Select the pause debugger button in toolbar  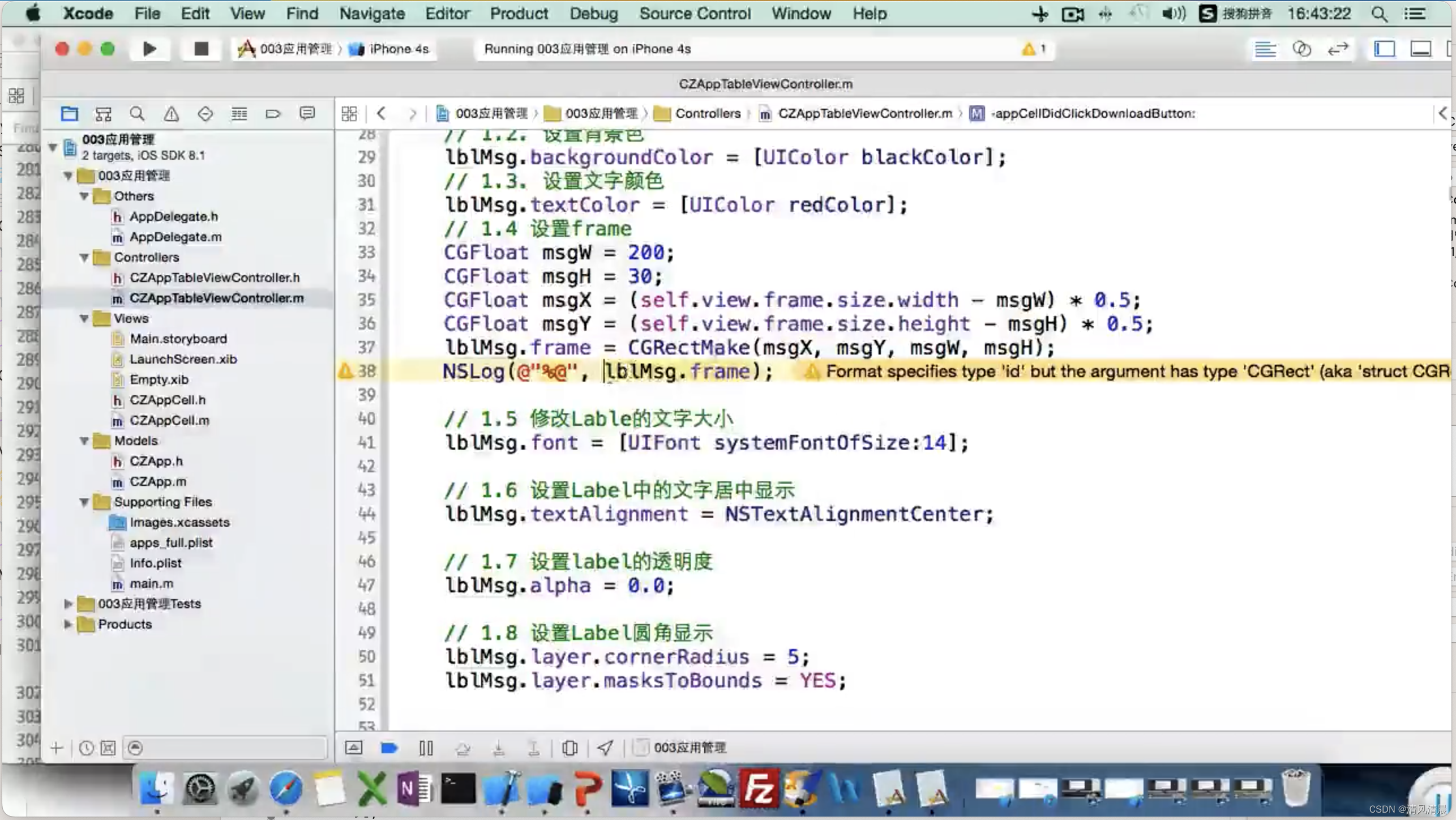click(x=425, y=748)
